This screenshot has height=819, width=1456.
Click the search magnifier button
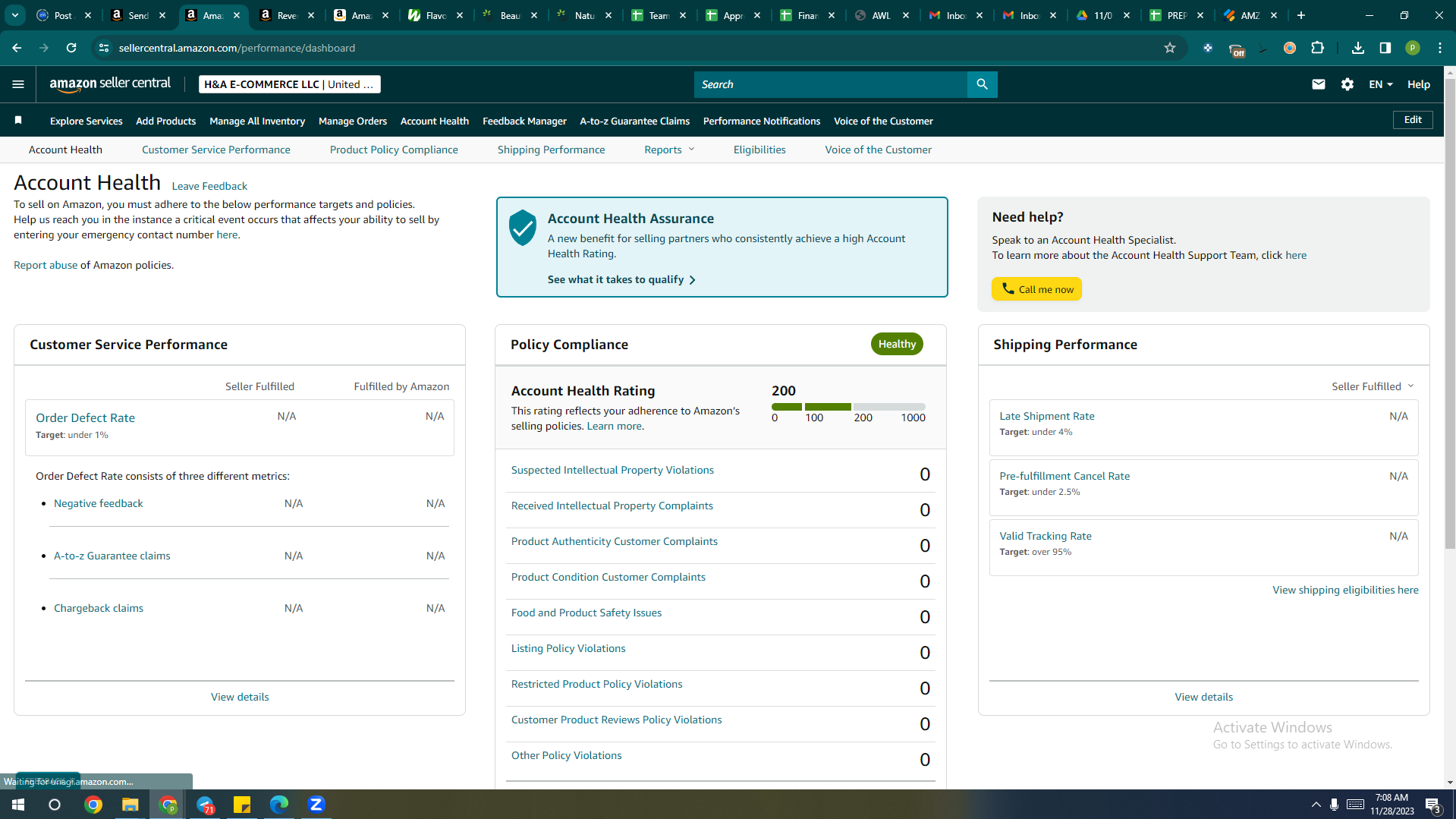[x=982, y=84]
